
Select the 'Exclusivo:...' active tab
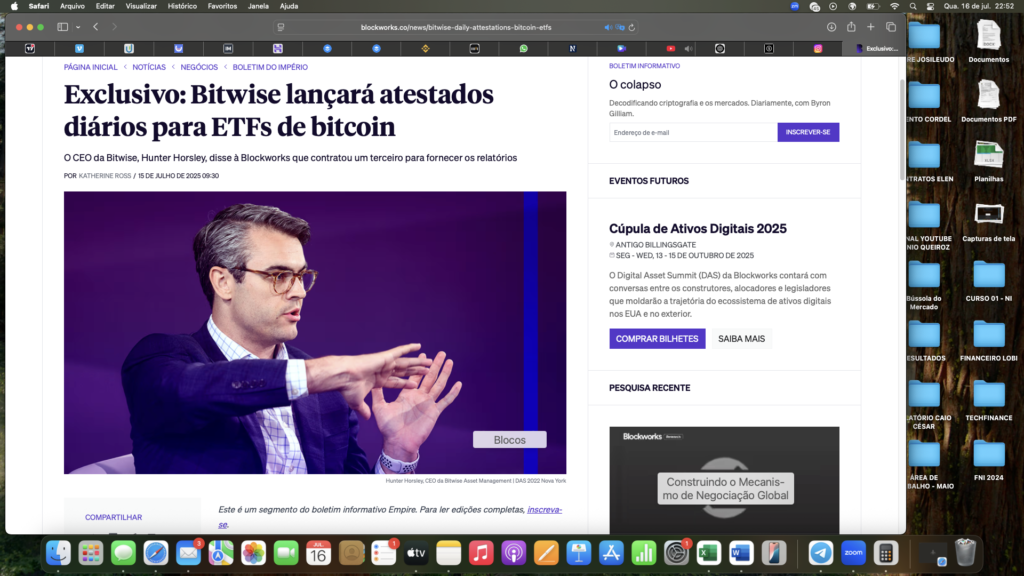pos(876,48)
